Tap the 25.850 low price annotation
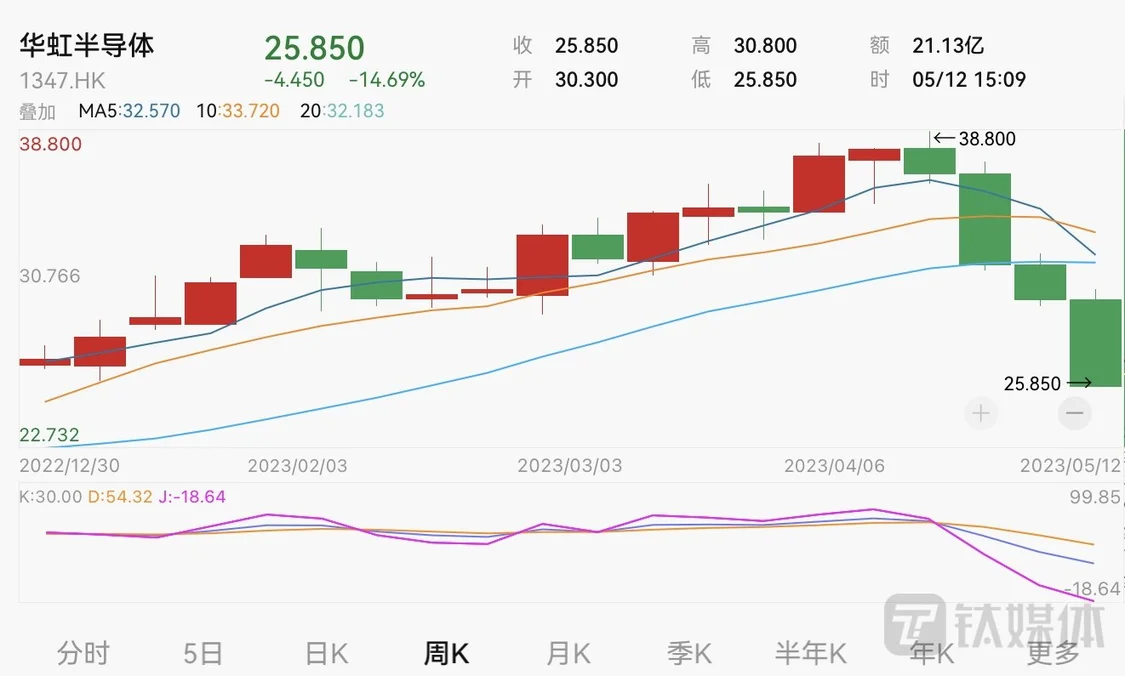Screen dimensions: 1125x676 [1032, 384]
